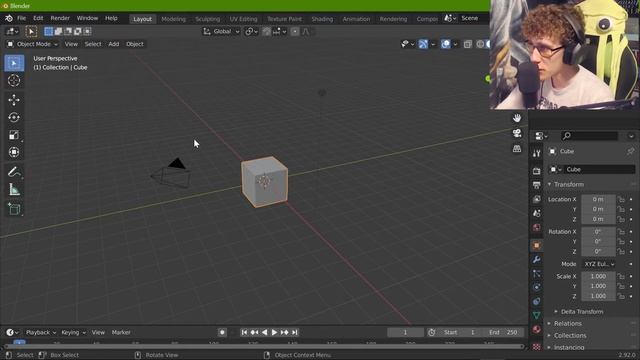Open the rotation Mode XYZ Euler dropdown
This screenshot has width=640, height=360.
(x=599, y=264)
